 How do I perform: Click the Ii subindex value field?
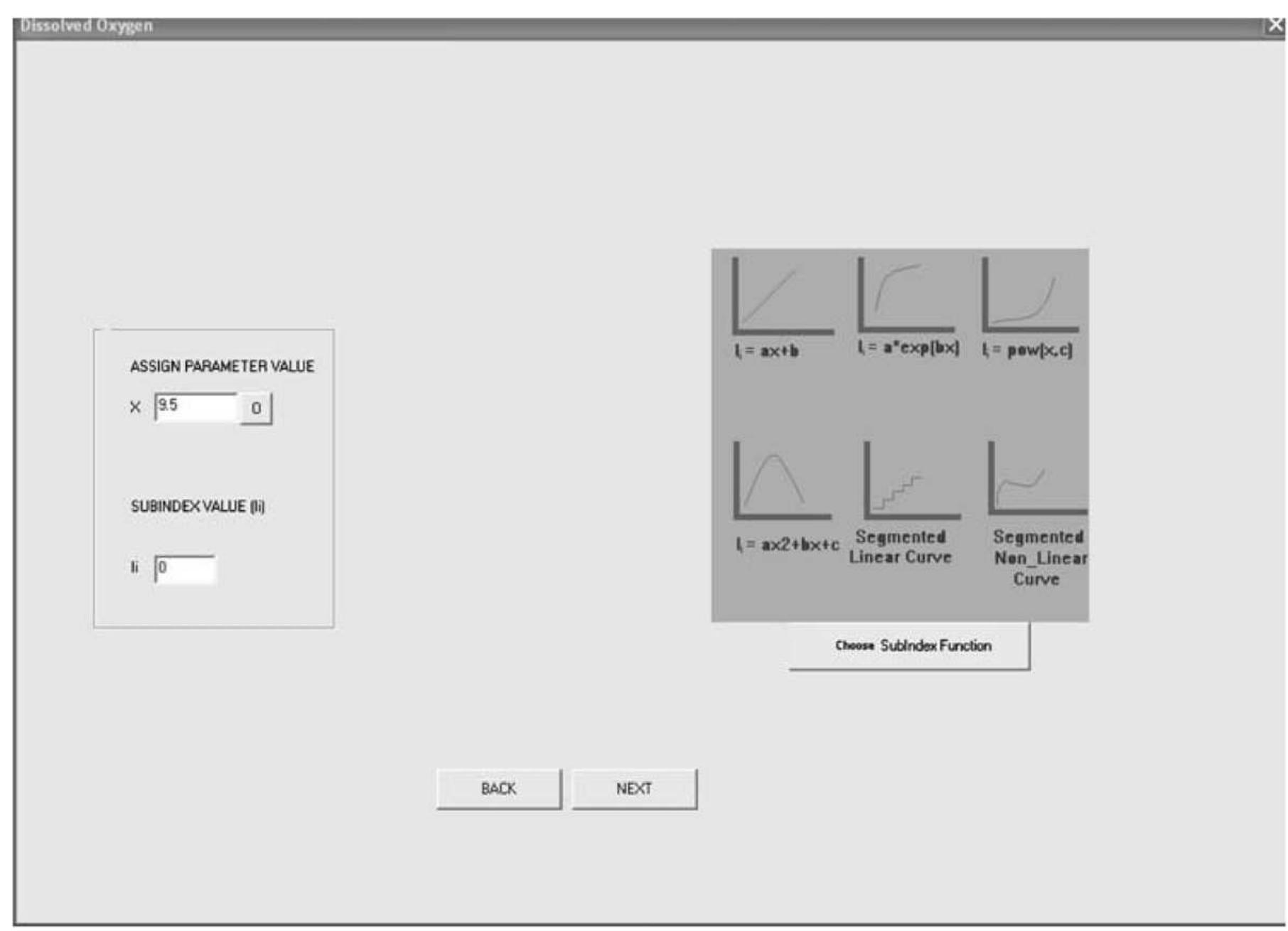[185, 569]
